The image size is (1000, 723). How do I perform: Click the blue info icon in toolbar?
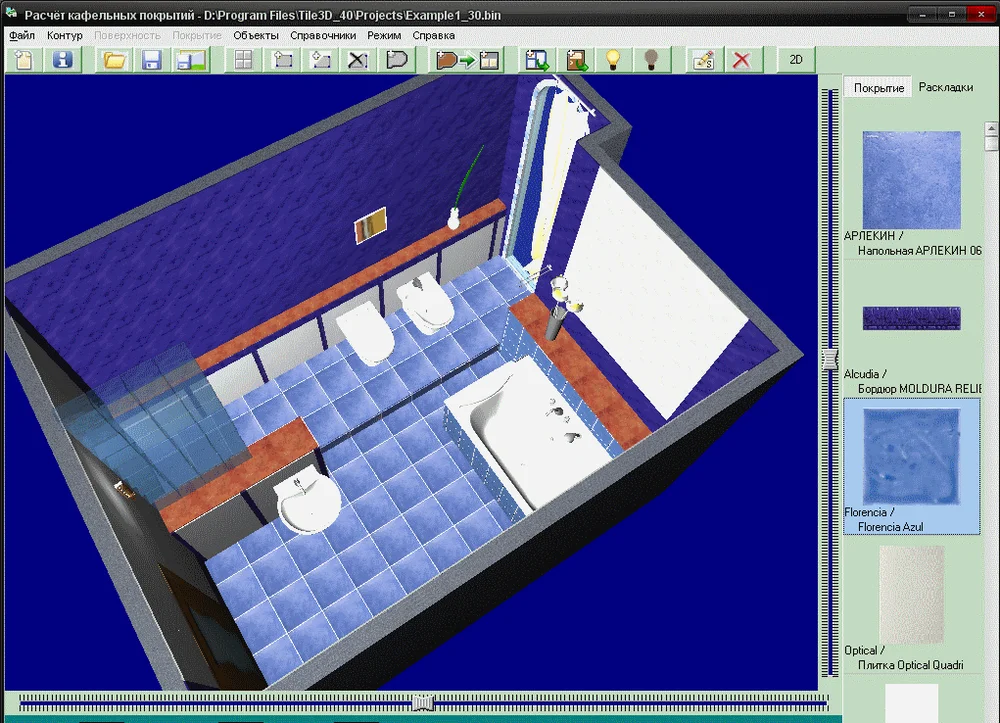pyautogui.click(x=63, y=60)
